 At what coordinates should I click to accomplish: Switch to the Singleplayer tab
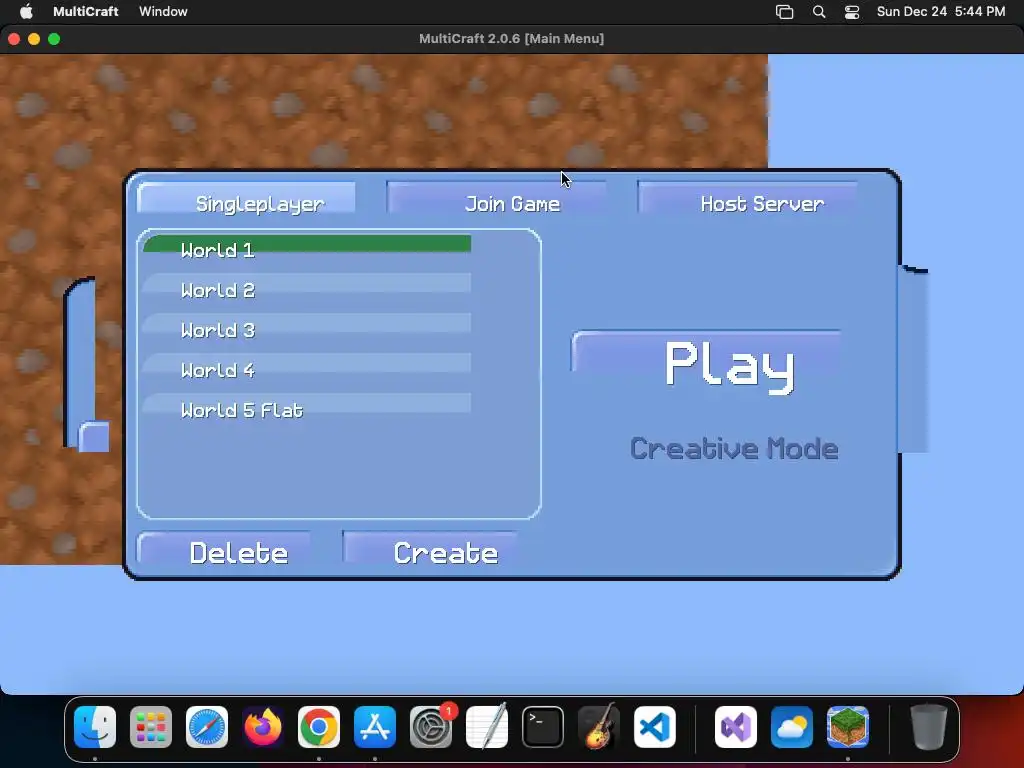point(246,199)
